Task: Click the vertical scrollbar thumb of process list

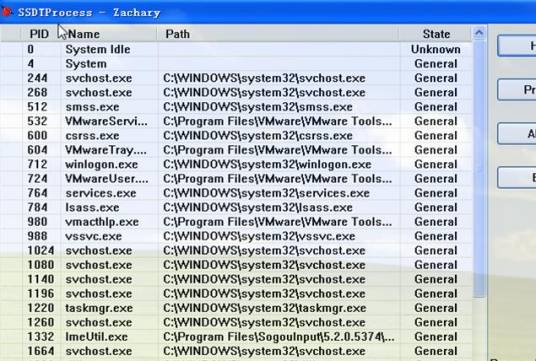Action: click(x=479, y=169)
